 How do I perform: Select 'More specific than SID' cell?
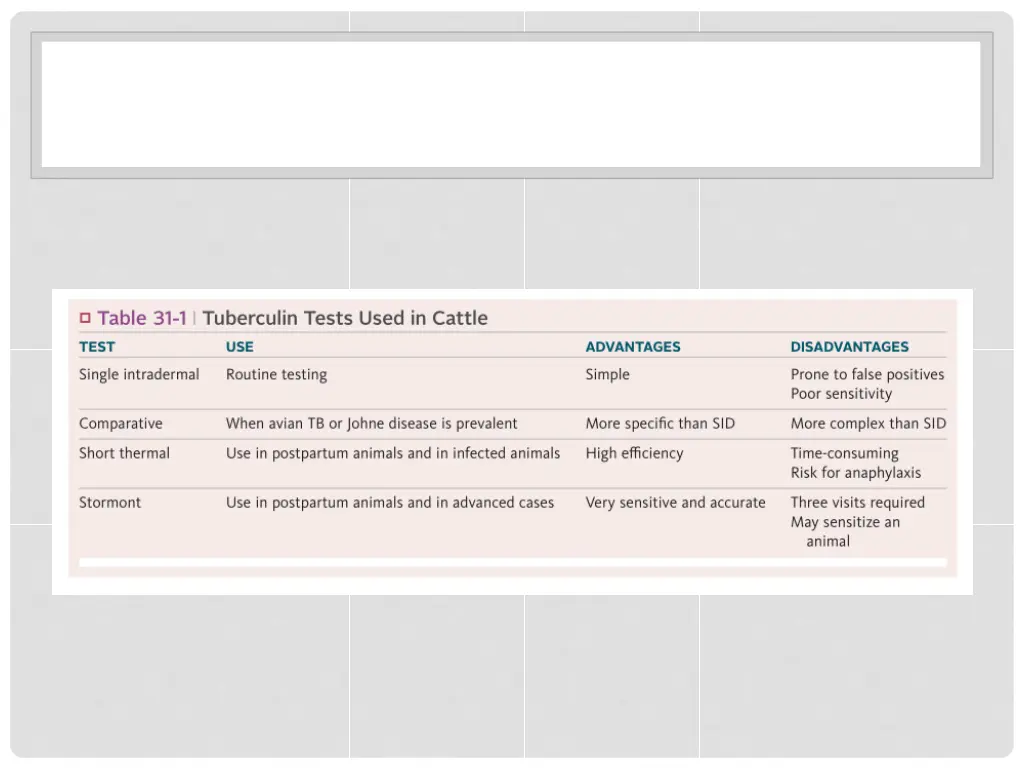660,424
